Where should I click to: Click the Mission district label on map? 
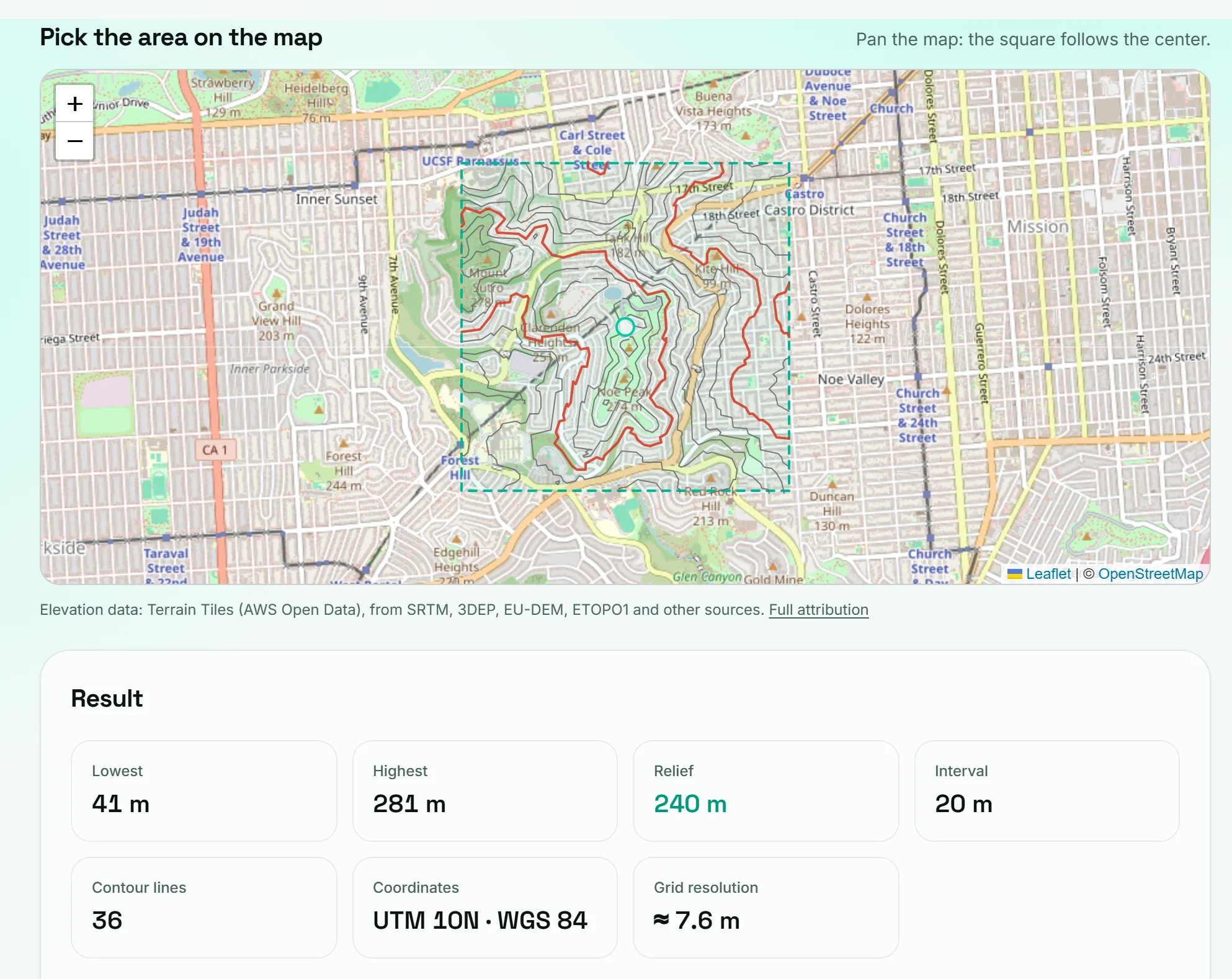1038,226
